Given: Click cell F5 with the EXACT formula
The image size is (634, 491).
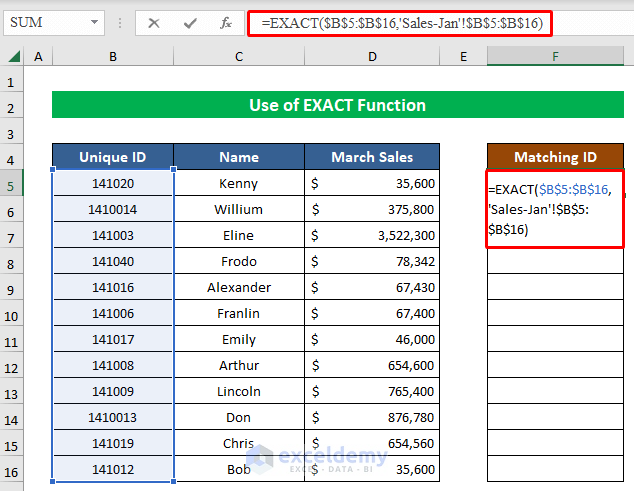Looking at the screenshot, I should [555, 209].
